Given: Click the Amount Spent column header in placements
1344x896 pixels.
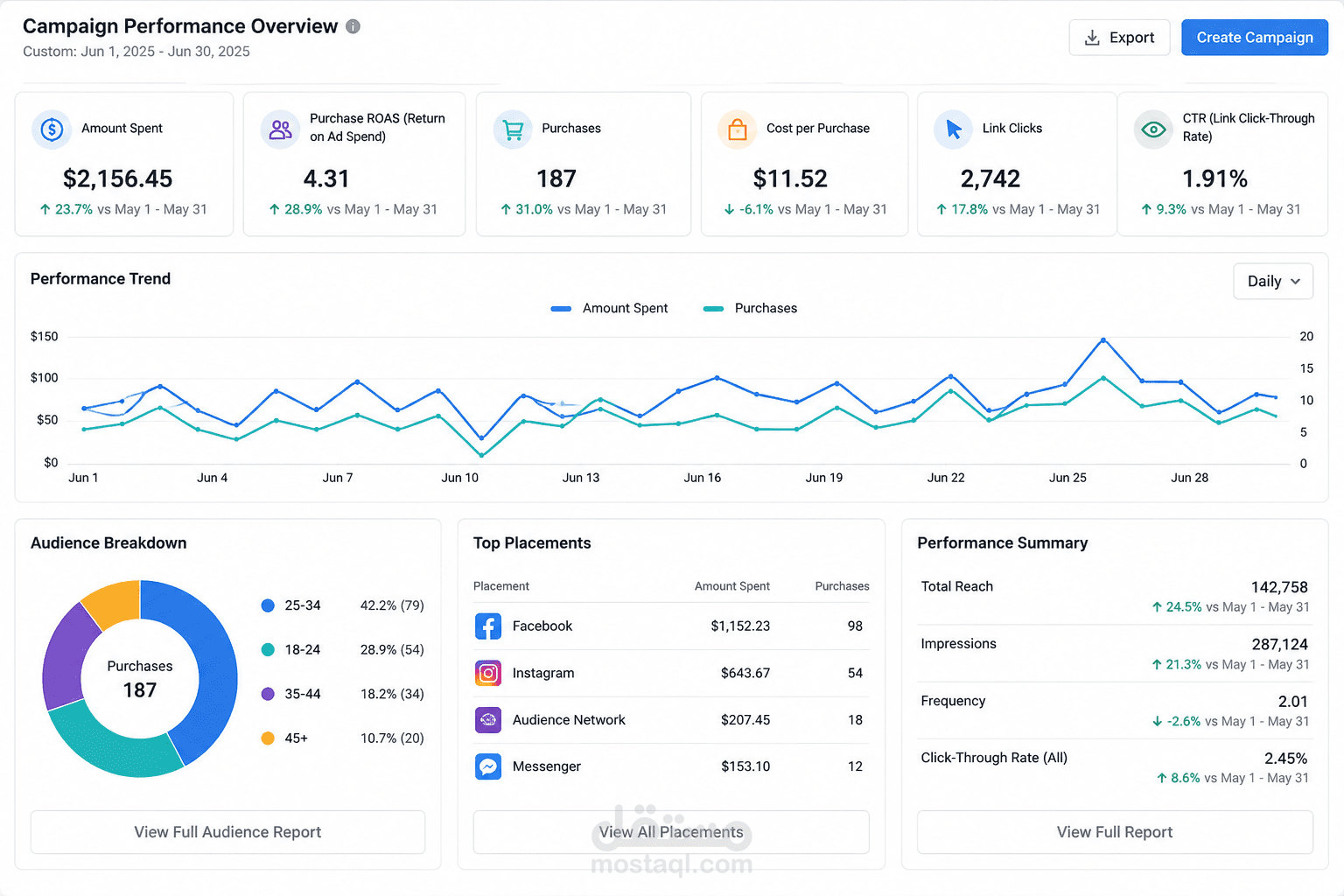Looking at the screenshot, I should pos(732,586).
